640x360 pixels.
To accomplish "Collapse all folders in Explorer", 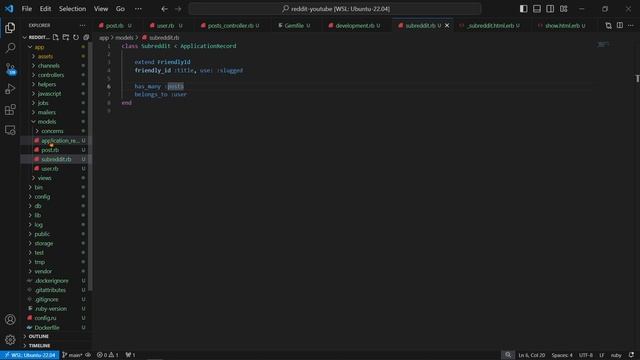I will [86, 37].
